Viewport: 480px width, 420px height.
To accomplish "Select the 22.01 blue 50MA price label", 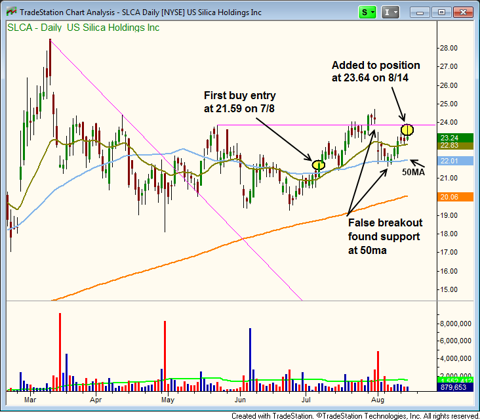I will (x=455, y=161).
